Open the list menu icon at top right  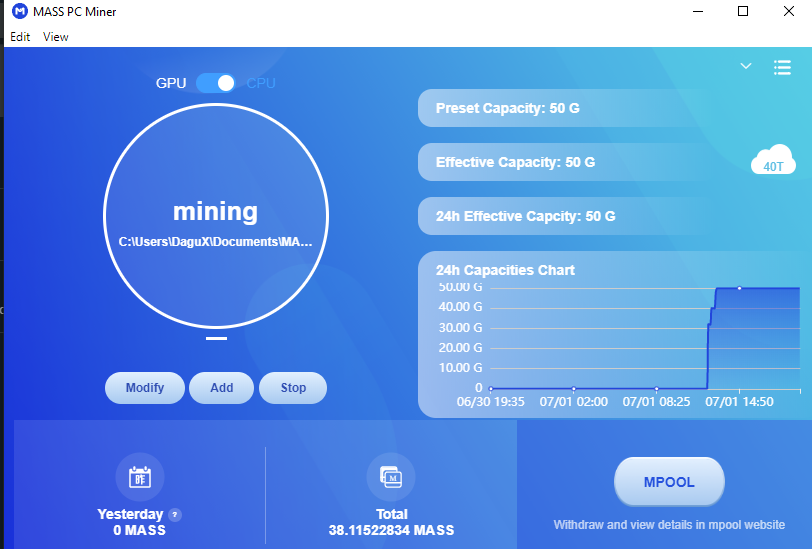pos(782,67)
